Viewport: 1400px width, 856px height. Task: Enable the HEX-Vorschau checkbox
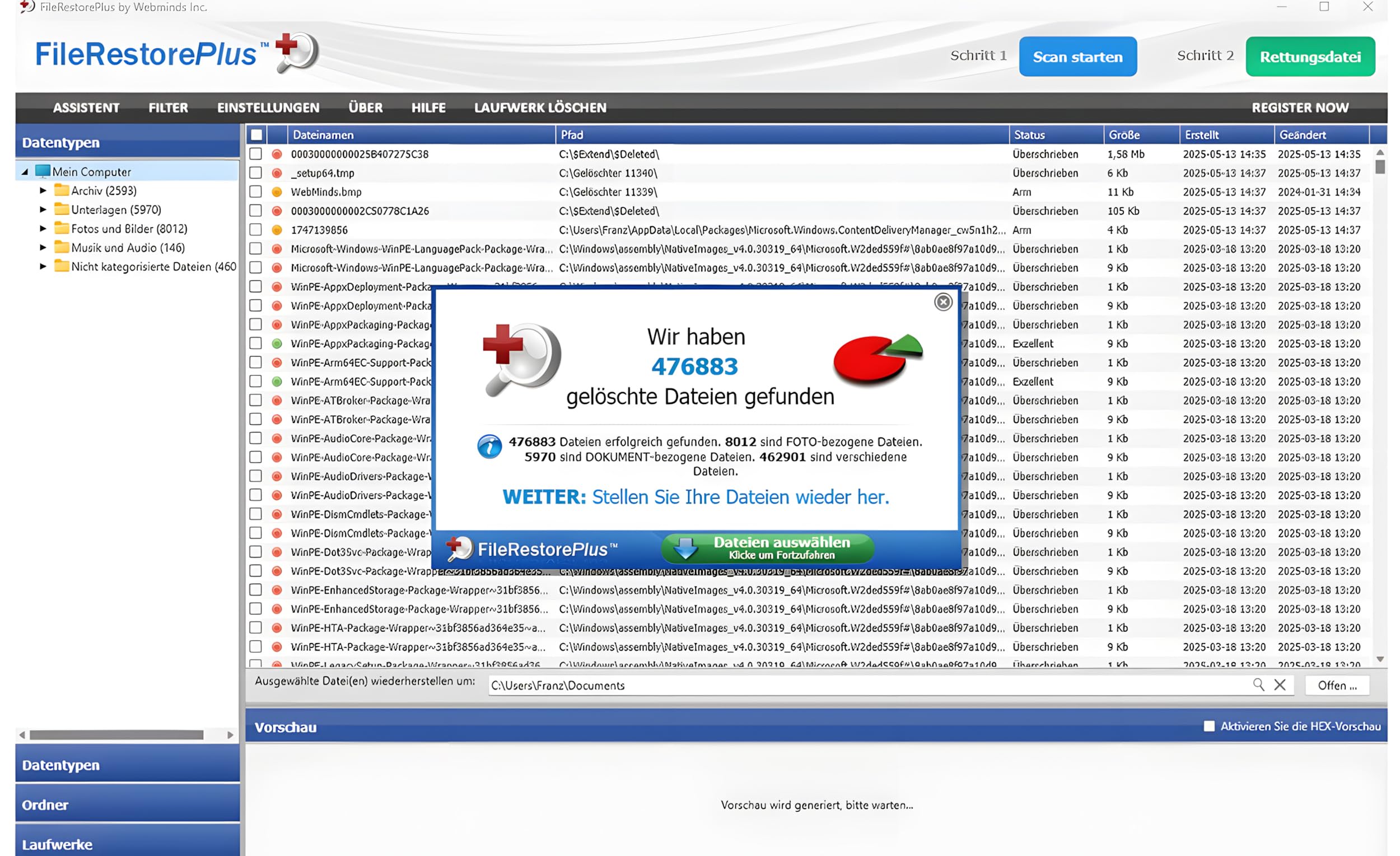coord(1209,726)
